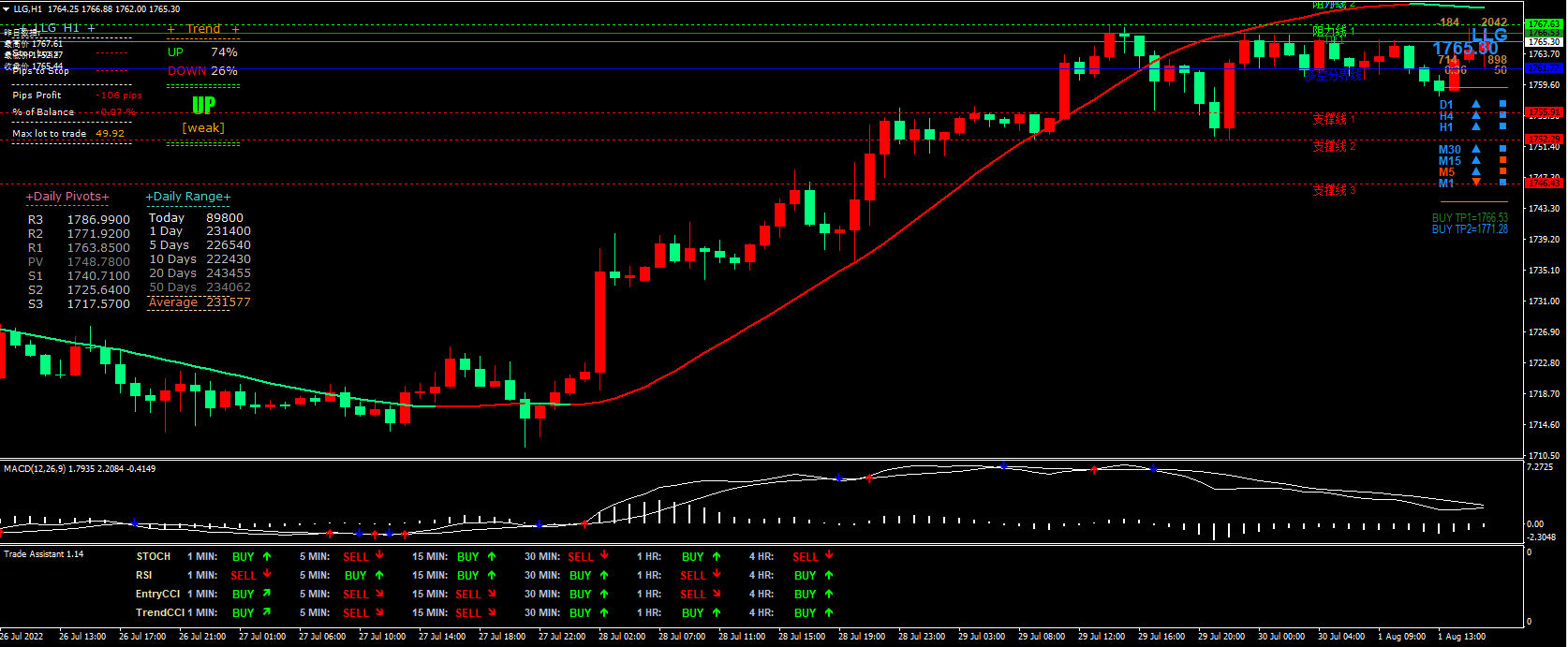
Task: Click the M15 timeframe up-triangle indicator
Action: click(x=1476, y=161)
